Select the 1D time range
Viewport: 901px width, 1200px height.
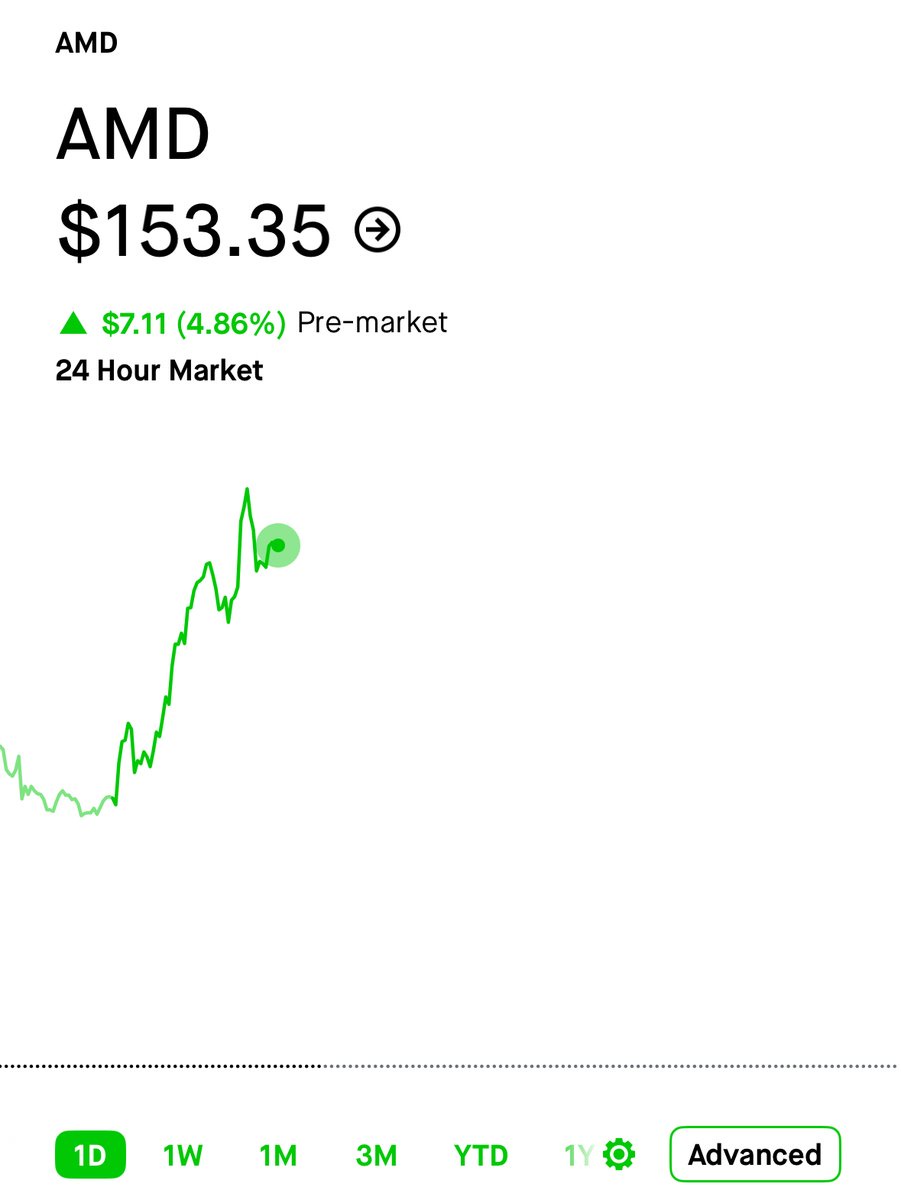[x=90, y=1155]
